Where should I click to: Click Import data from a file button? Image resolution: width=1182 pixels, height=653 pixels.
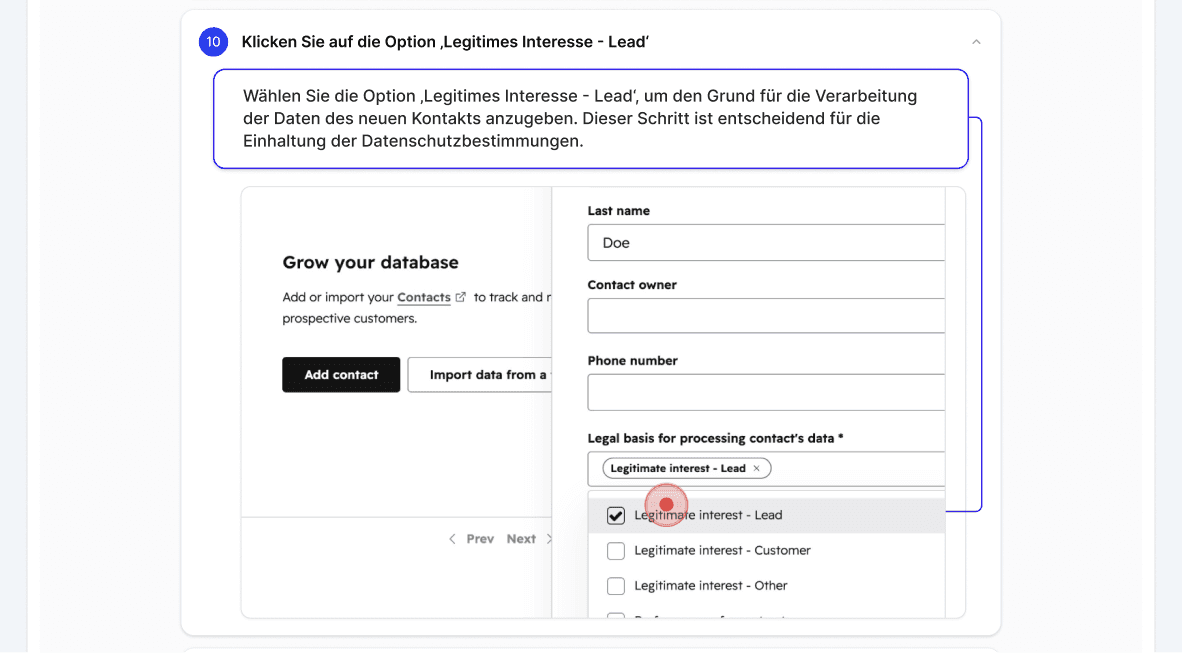(480, 375)
